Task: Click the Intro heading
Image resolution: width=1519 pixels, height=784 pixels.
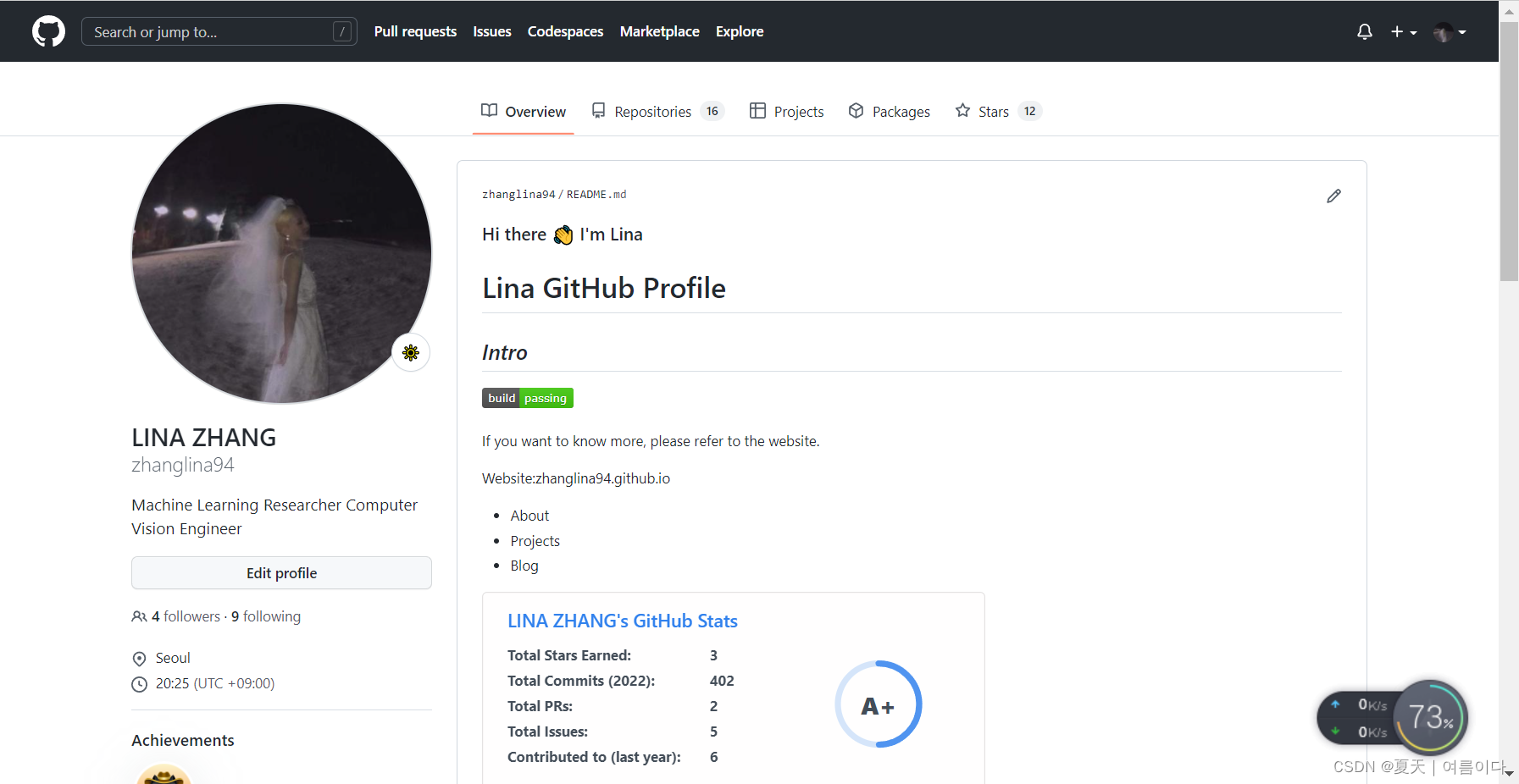Action: coord(505,352)
